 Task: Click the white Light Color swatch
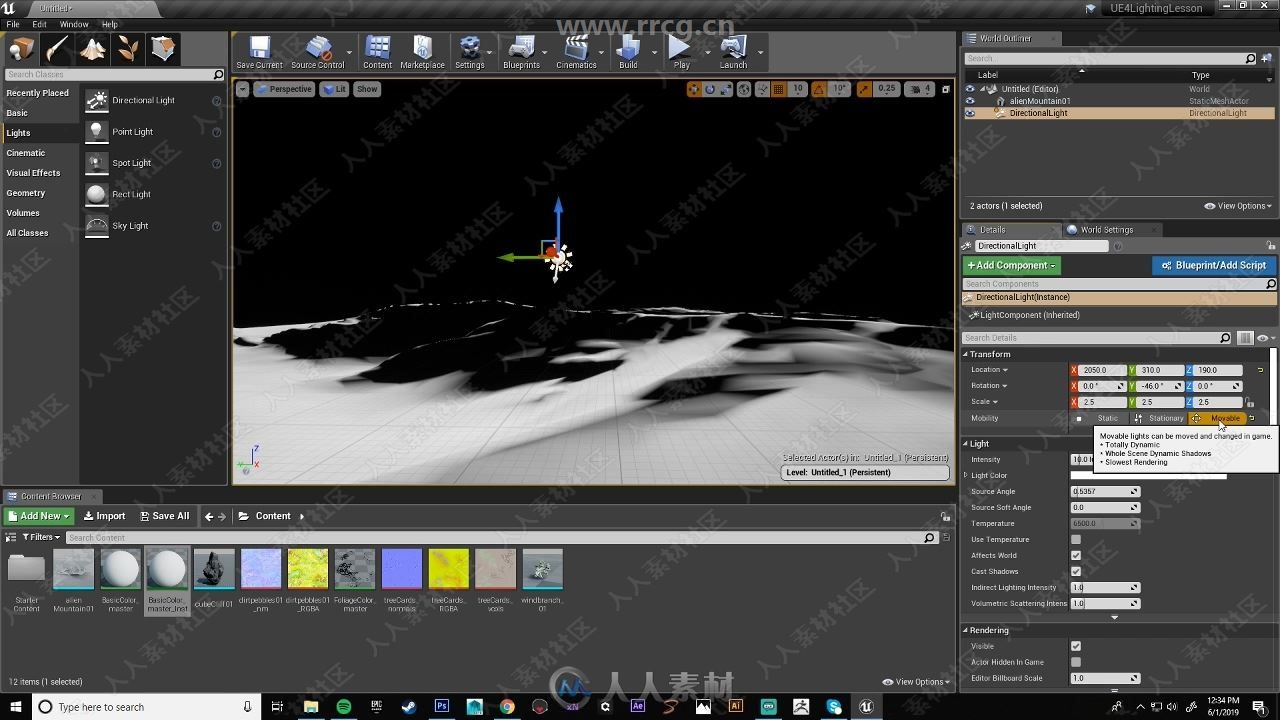pos(1149,476)
